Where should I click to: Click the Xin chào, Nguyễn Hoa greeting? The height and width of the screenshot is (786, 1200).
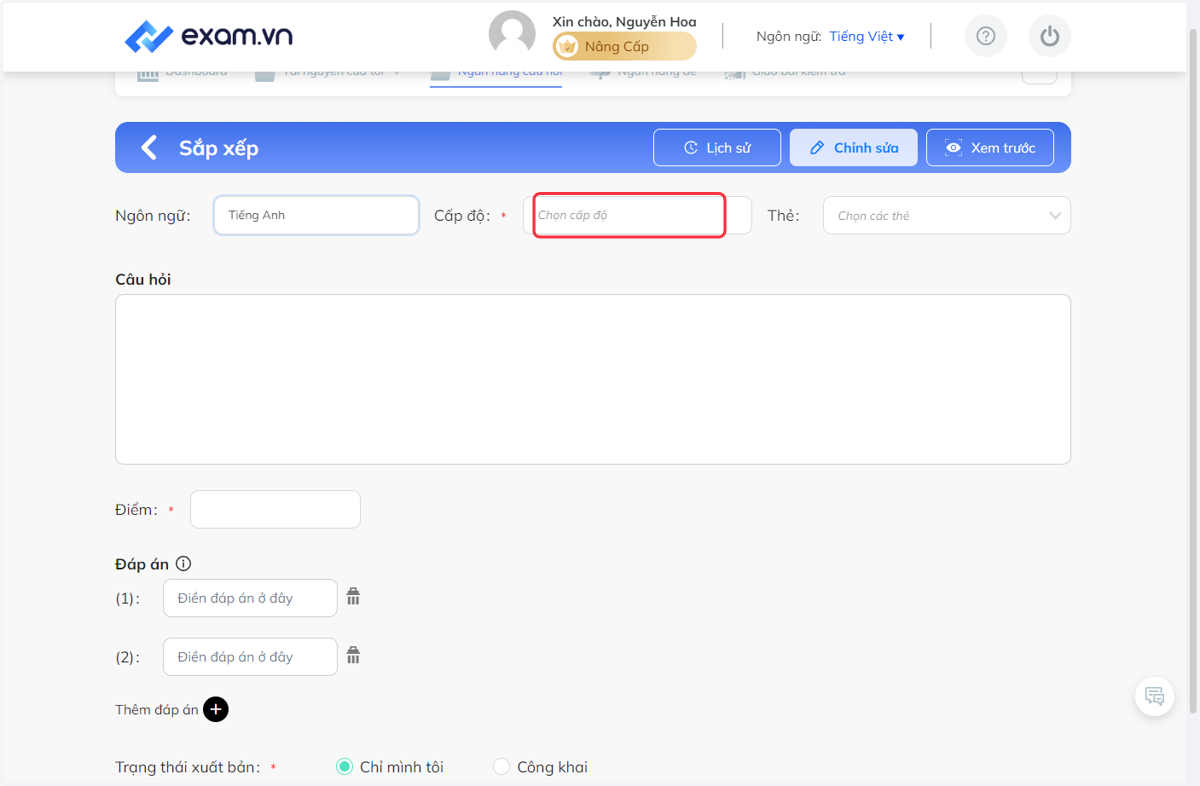(x=624, y=21)
